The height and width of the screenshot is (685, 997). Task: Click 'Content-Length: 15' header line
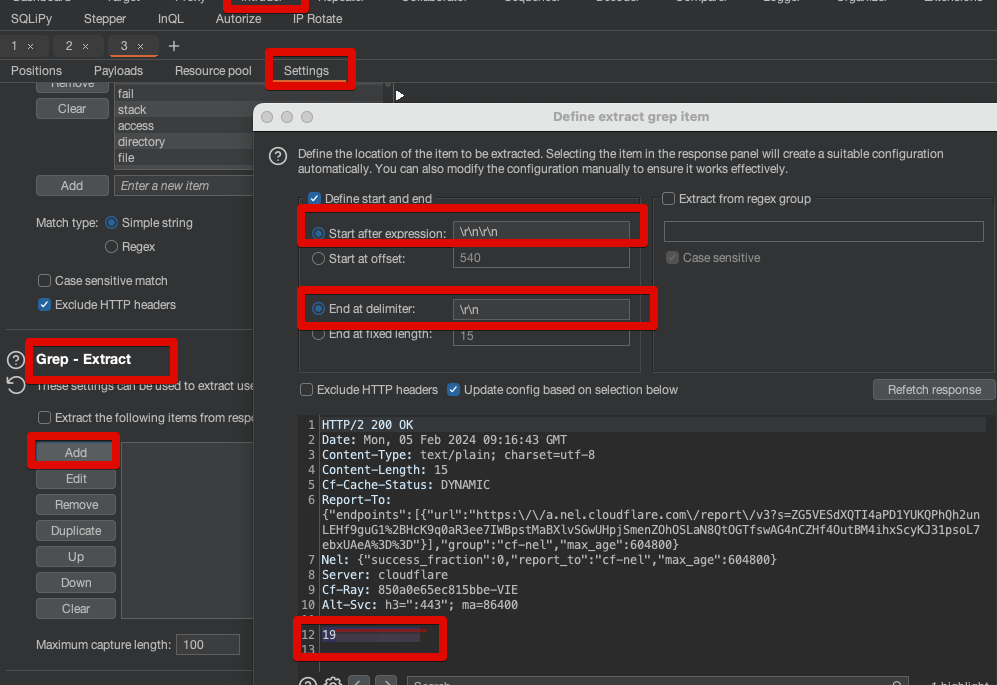[385, 470]
